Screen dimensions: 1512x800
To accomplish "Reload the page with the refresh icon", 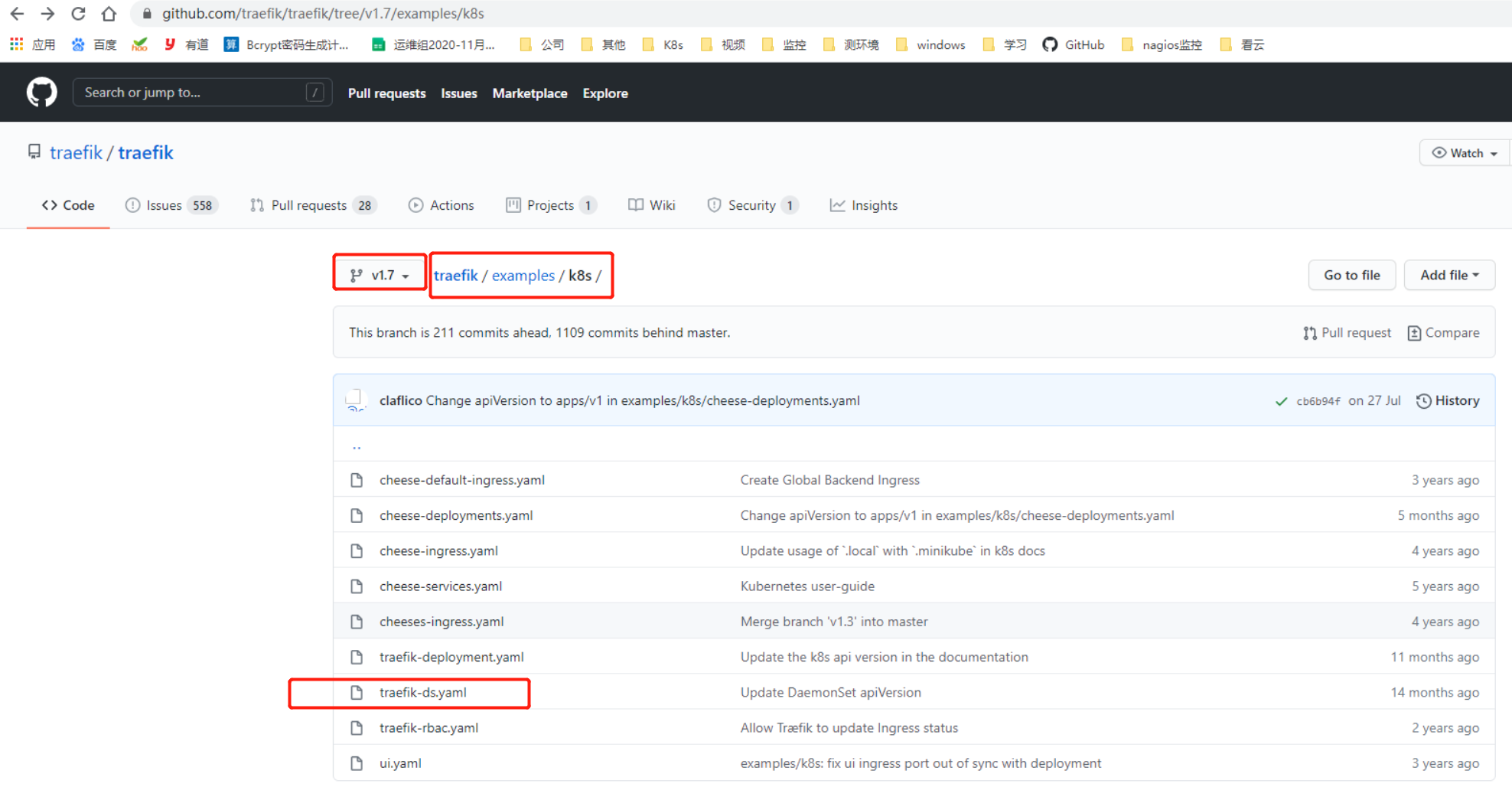I will pyautogui.click(x=78, y=14).
